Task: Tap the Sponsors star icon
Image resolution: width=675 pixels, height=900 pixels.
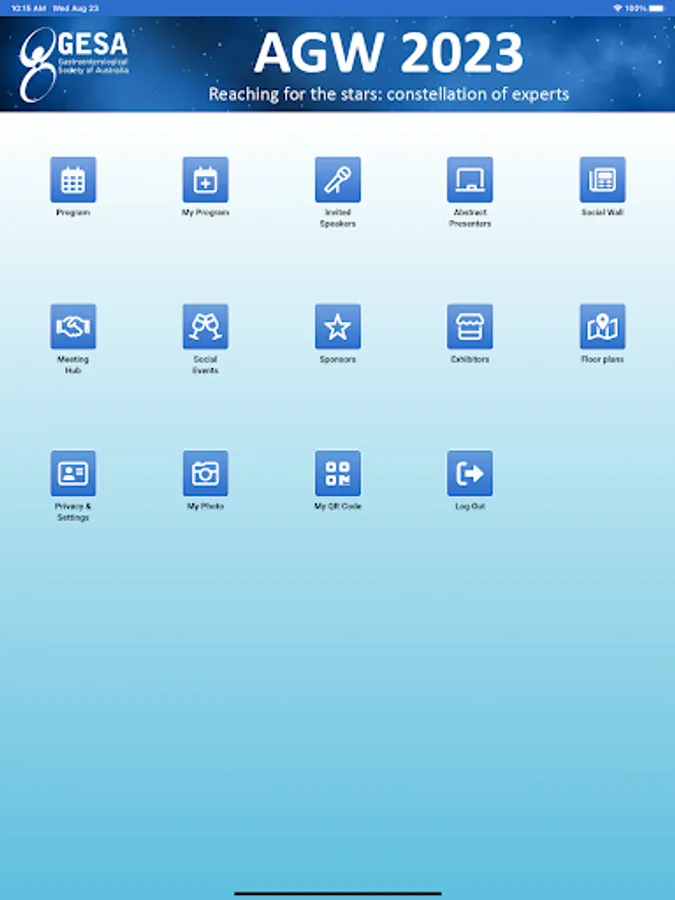Action: 338,327
